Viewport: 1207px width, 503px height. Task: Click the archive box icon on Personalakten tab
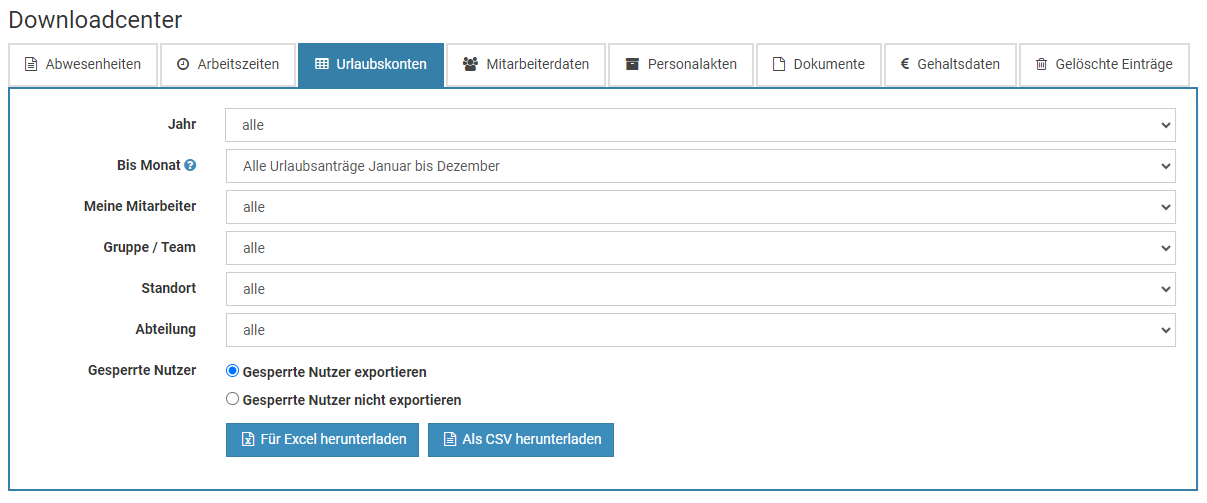coord(632,65)
